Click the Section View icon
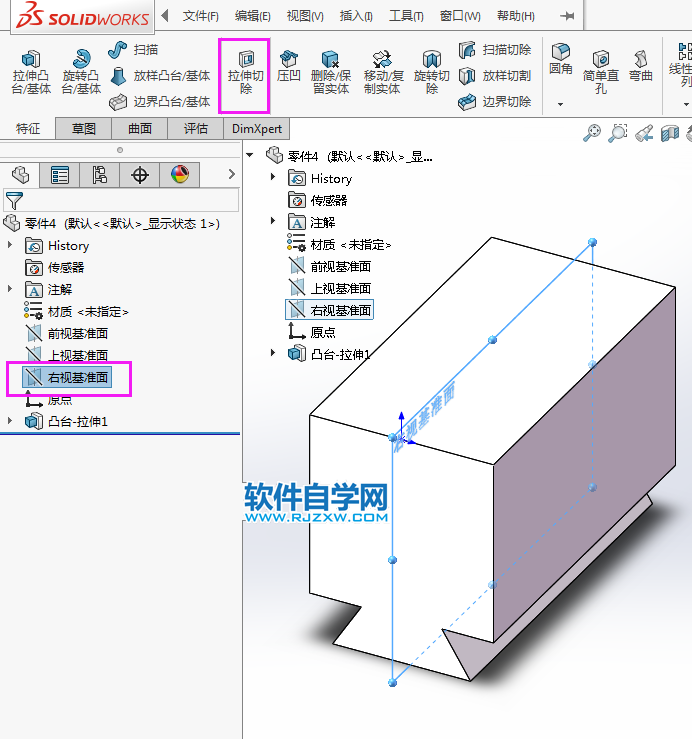Image resolution: width=692 pixels, height=739 pixels. 670,133
